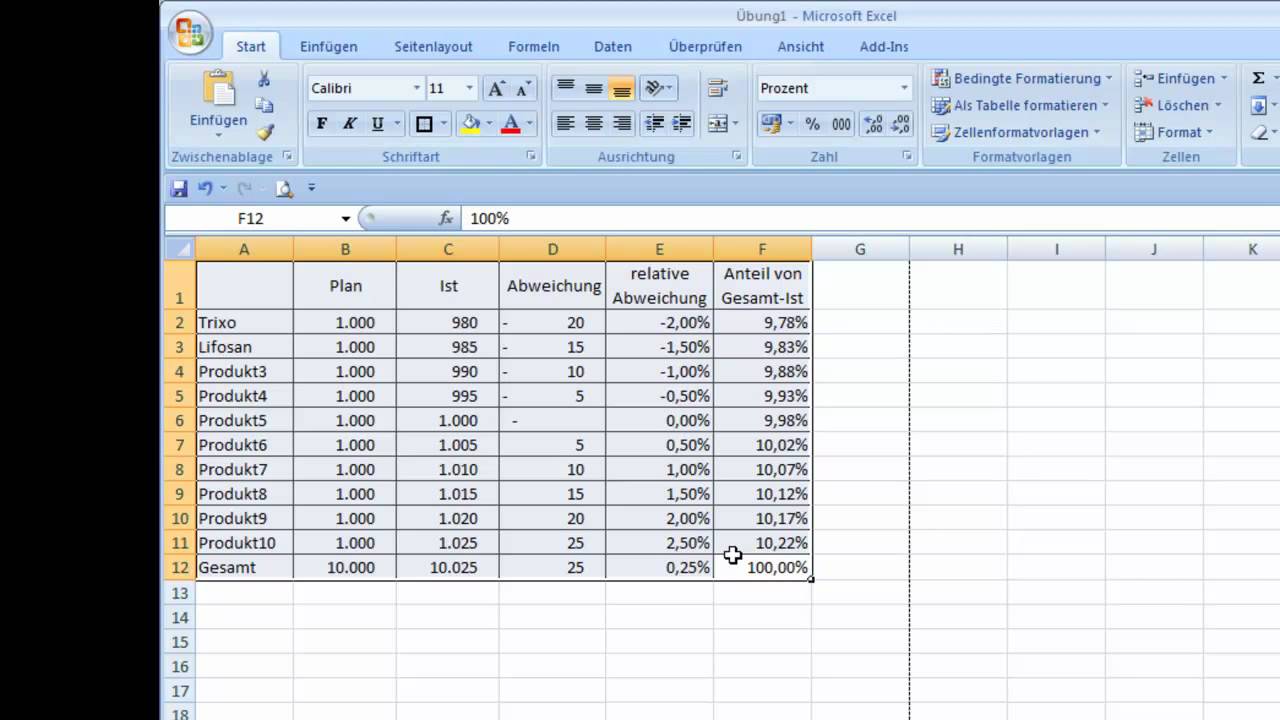Open Als Tabelle formatieren dropdown
The width and height of the screenshot is (1280, 720).
click(1020, 105)
